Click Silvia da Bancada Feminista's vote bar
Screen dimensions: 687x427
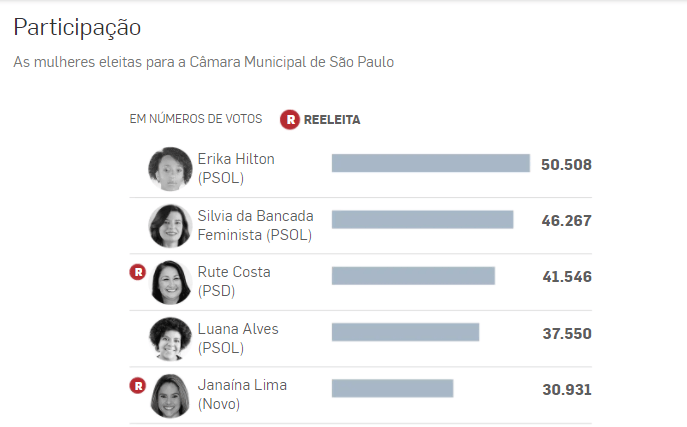tap(422, 219)
